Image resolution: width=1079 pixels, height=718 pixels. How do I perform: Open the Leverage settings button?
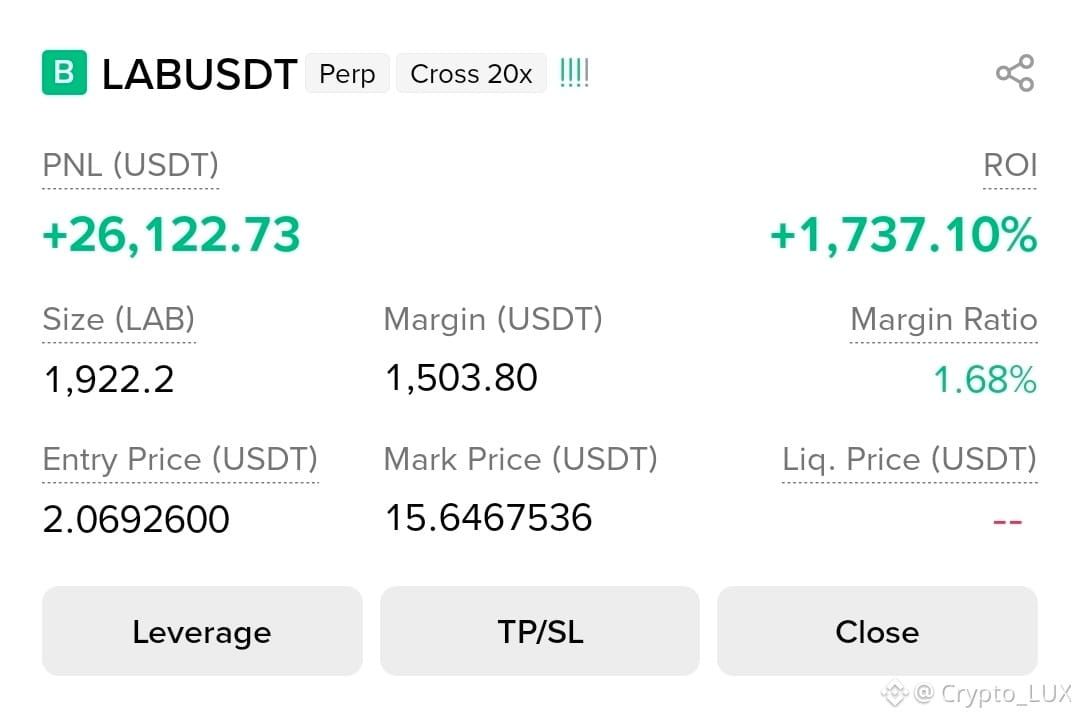click(x=202, y=631)
